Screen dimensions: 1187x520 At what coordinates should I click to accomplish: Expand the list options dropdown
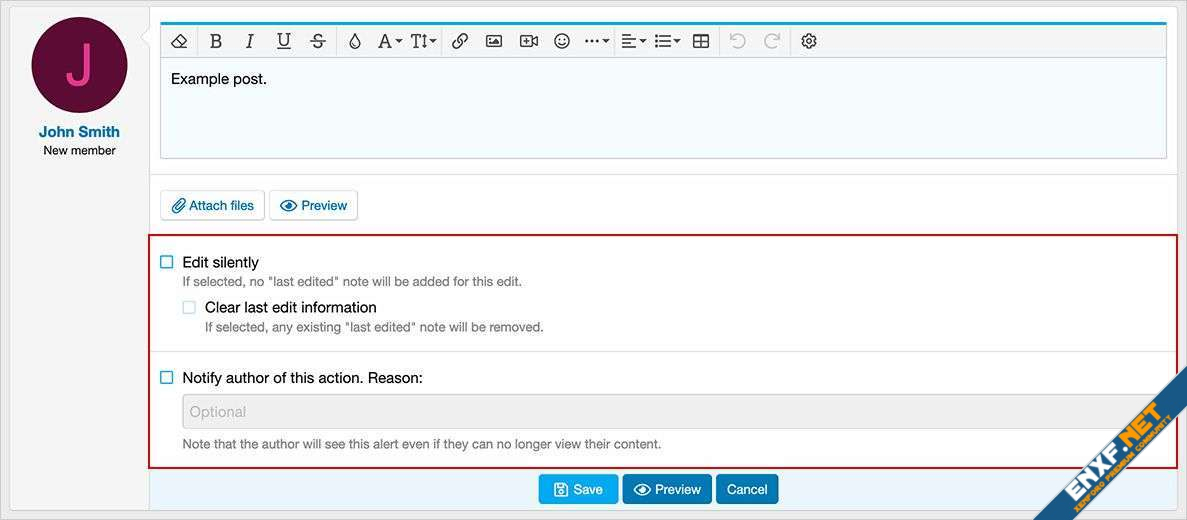coord(667,41)
